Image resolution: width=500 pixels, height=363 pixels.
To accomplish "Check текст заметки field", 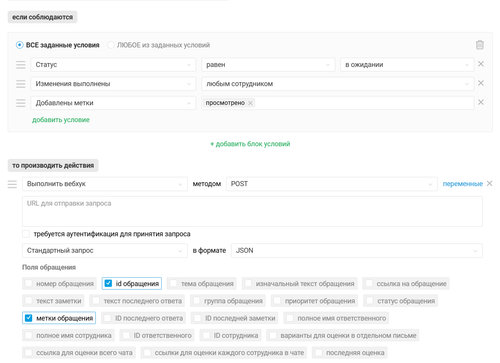I will tap(29, 301).
